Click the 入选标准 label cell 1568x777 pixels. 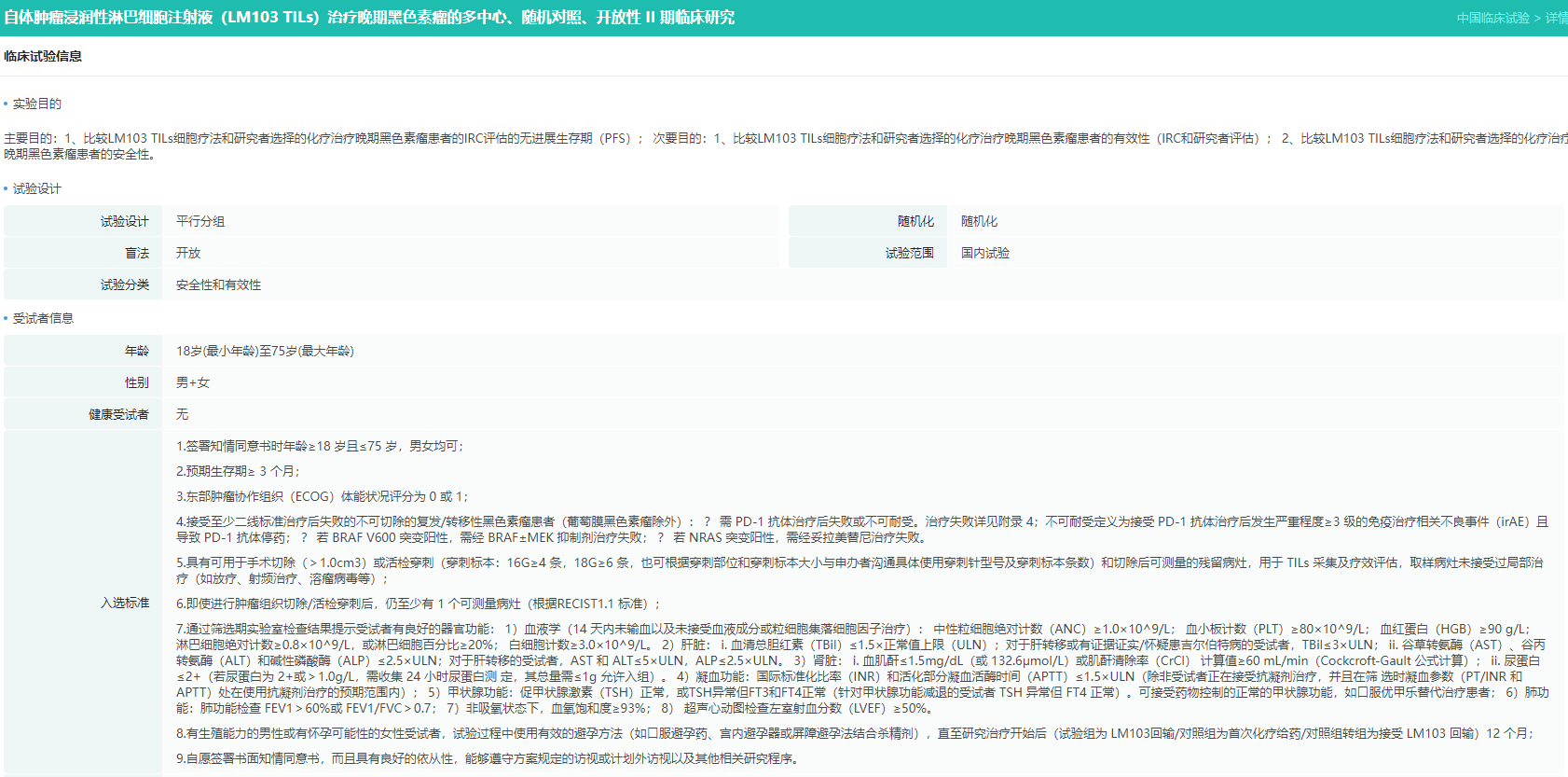[x=125, y=603]
